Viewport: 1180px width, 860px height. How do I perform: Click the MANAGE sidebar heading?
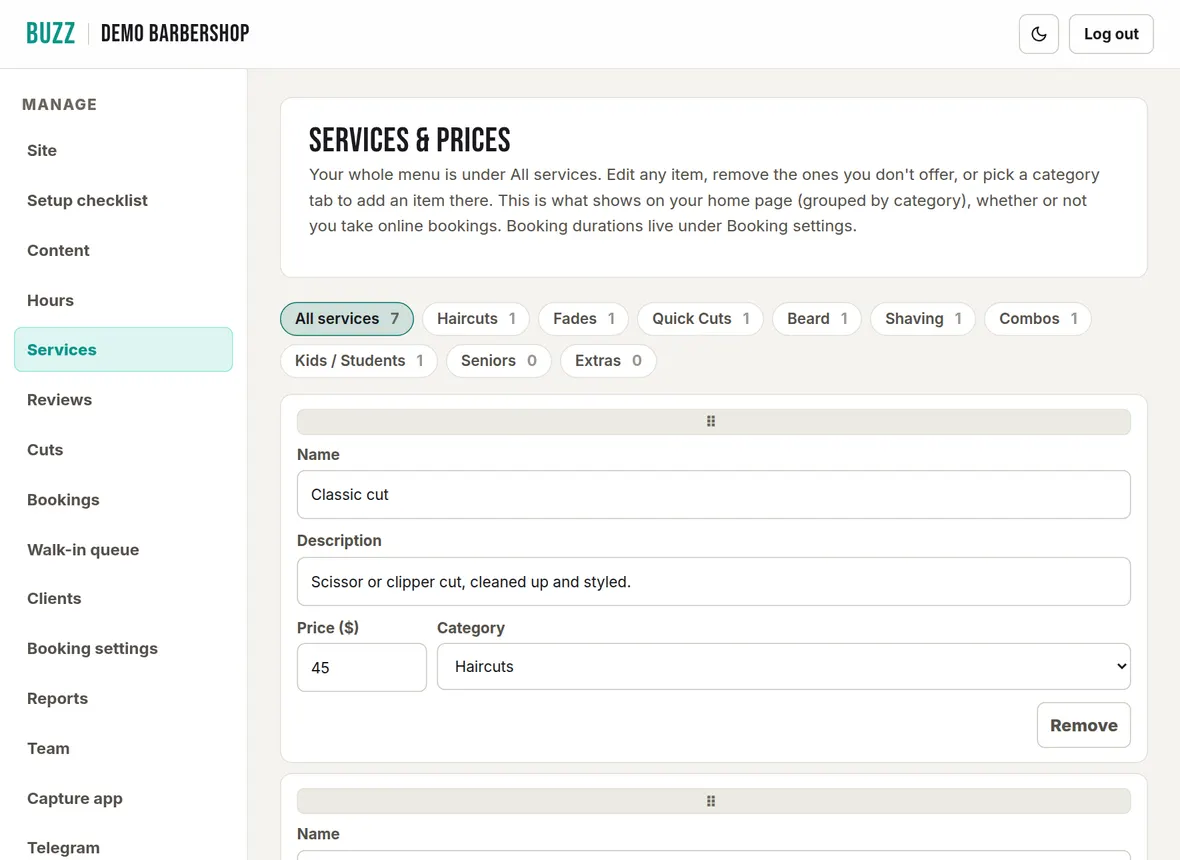(x=59, y=105)
